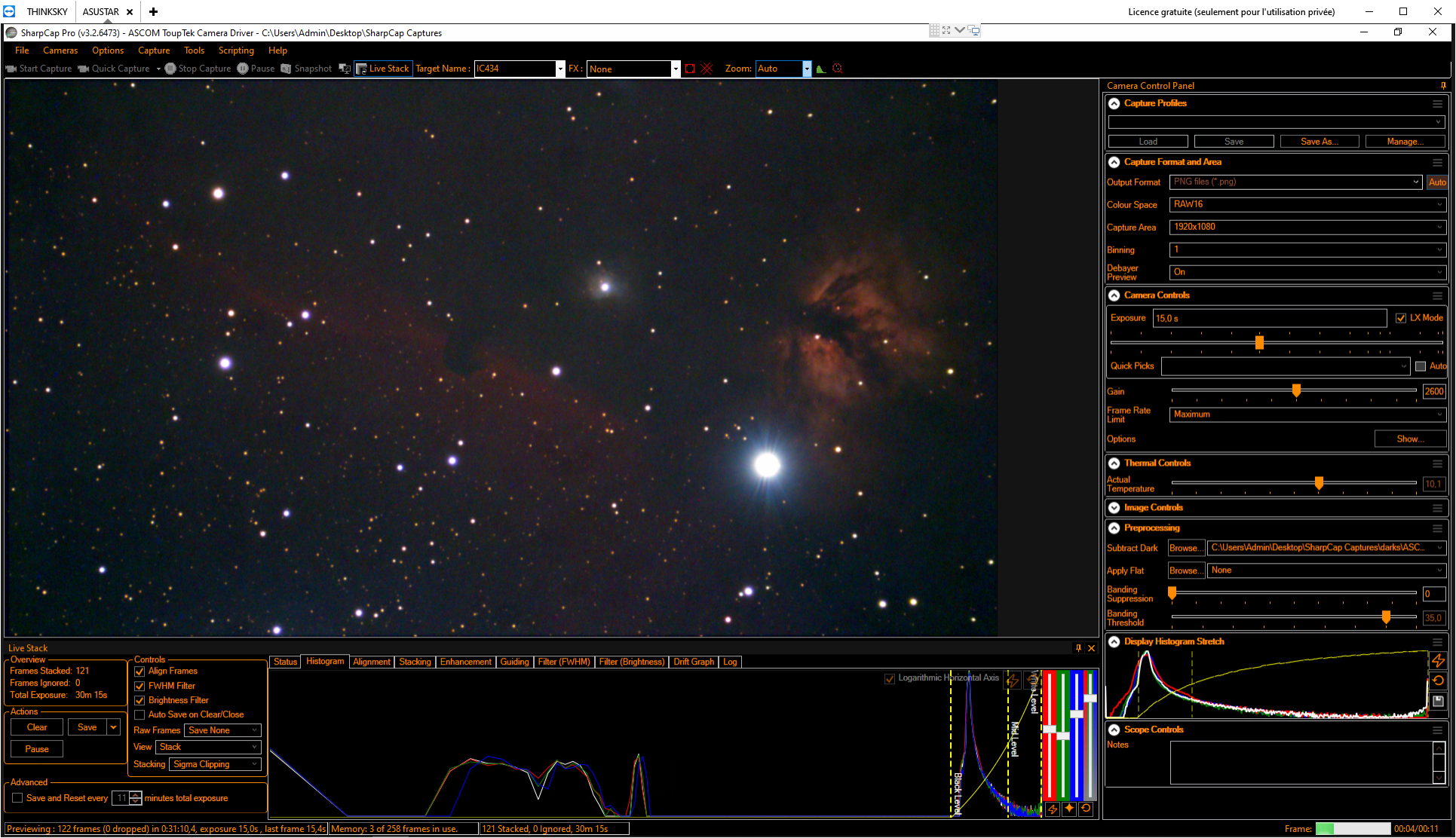Image resolution: width=1456 pixels, height=838 pixels.
Task: Open the Capture Profiles hamburger menu
Action: pyautogui.click(x=1437, y=104)
